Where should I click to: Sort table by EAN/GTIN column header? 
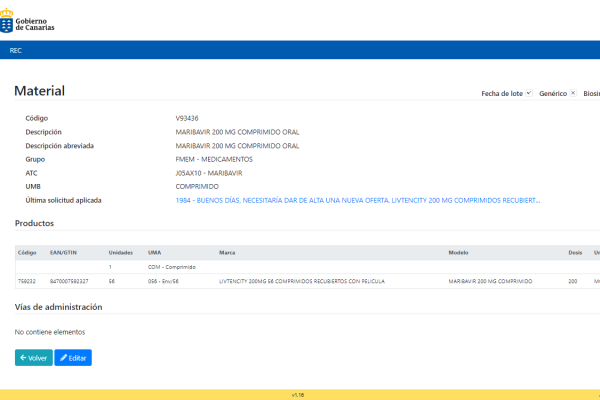63,252
